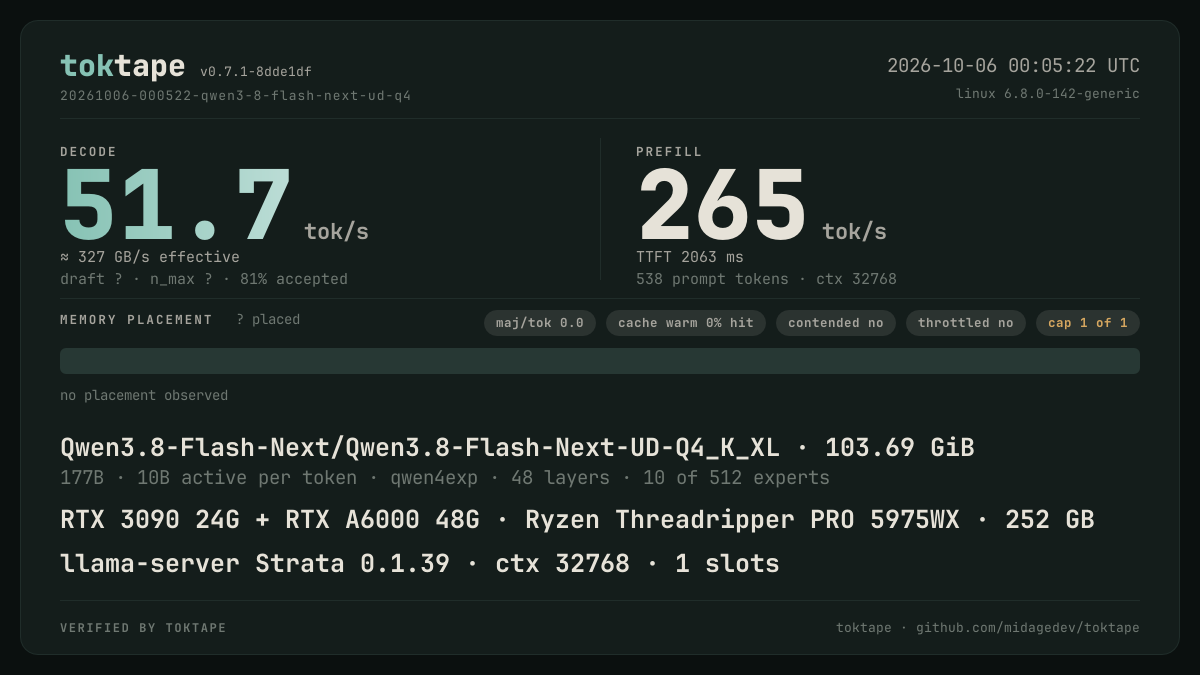1200x675 pixels.
Task: Click the PREFILL section label
Action: pos(669,152)
